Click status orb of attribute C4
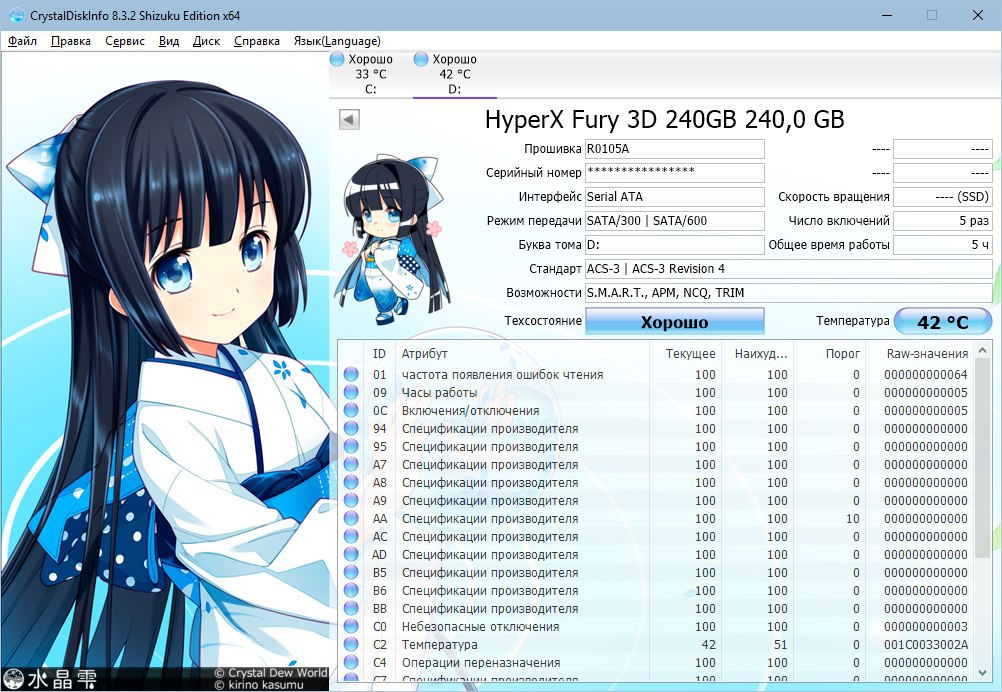 (x=351, y=663)
